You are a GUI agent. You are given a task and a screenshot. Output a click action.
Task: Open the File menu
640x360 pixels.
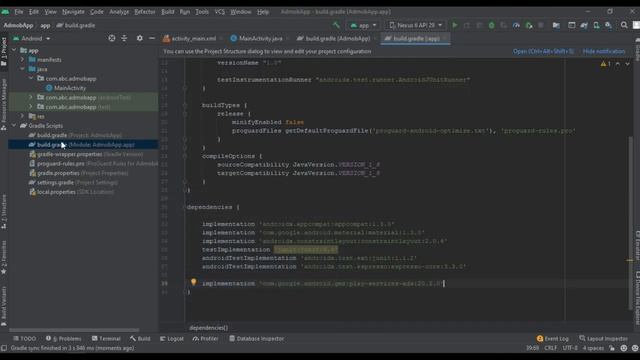click(18, 12)
